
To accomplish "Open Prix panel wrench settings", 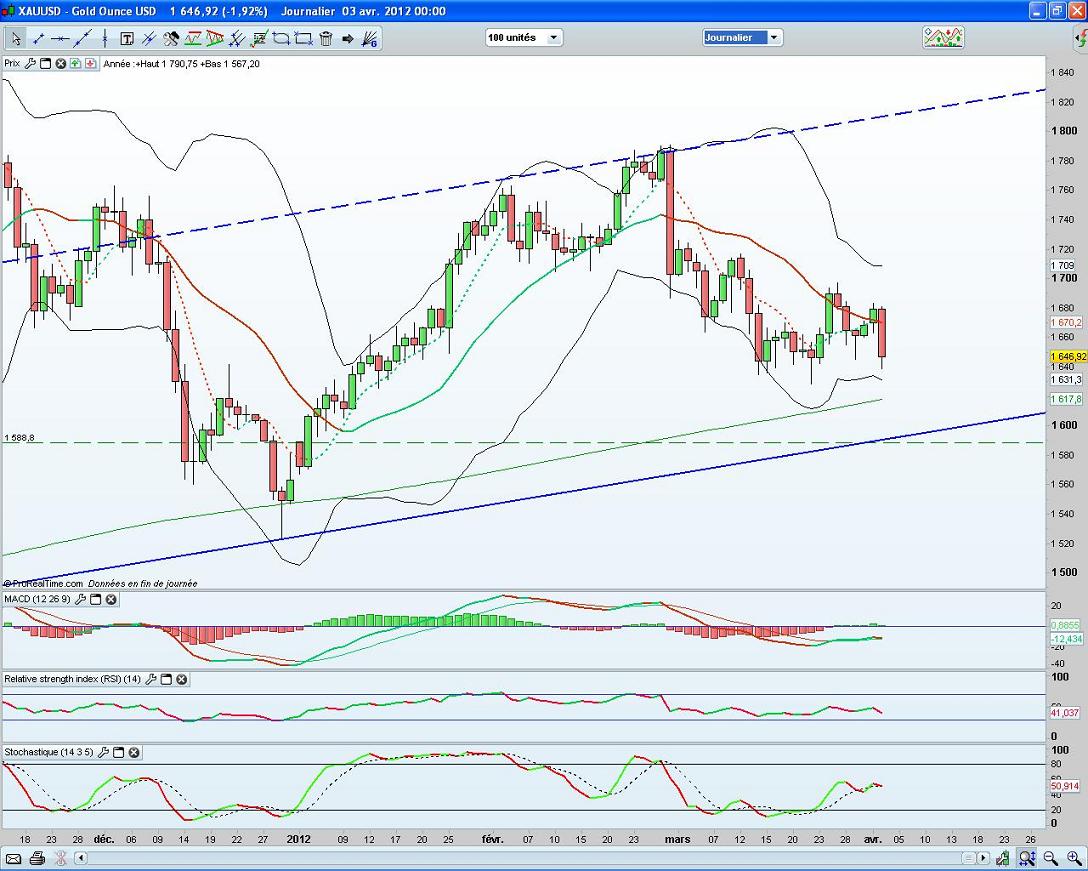I will 31,63.
